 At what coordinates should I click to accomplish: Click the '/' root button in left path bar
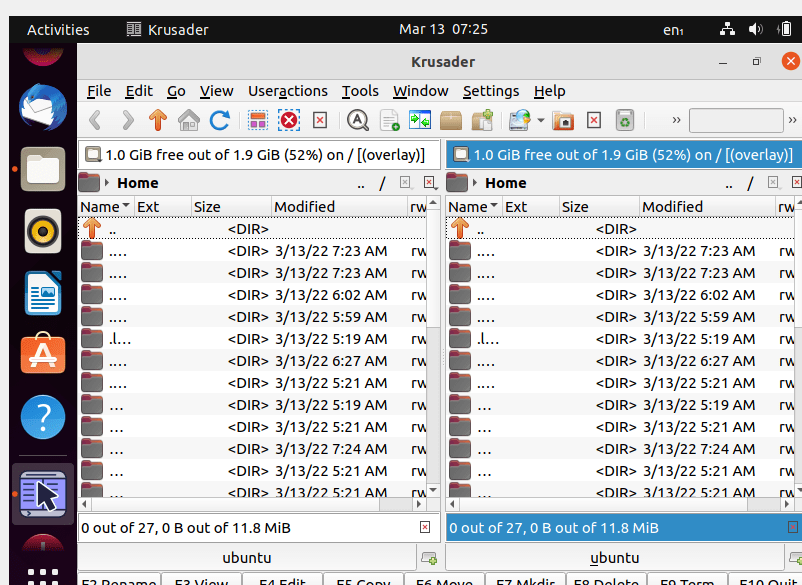point(382,183)
